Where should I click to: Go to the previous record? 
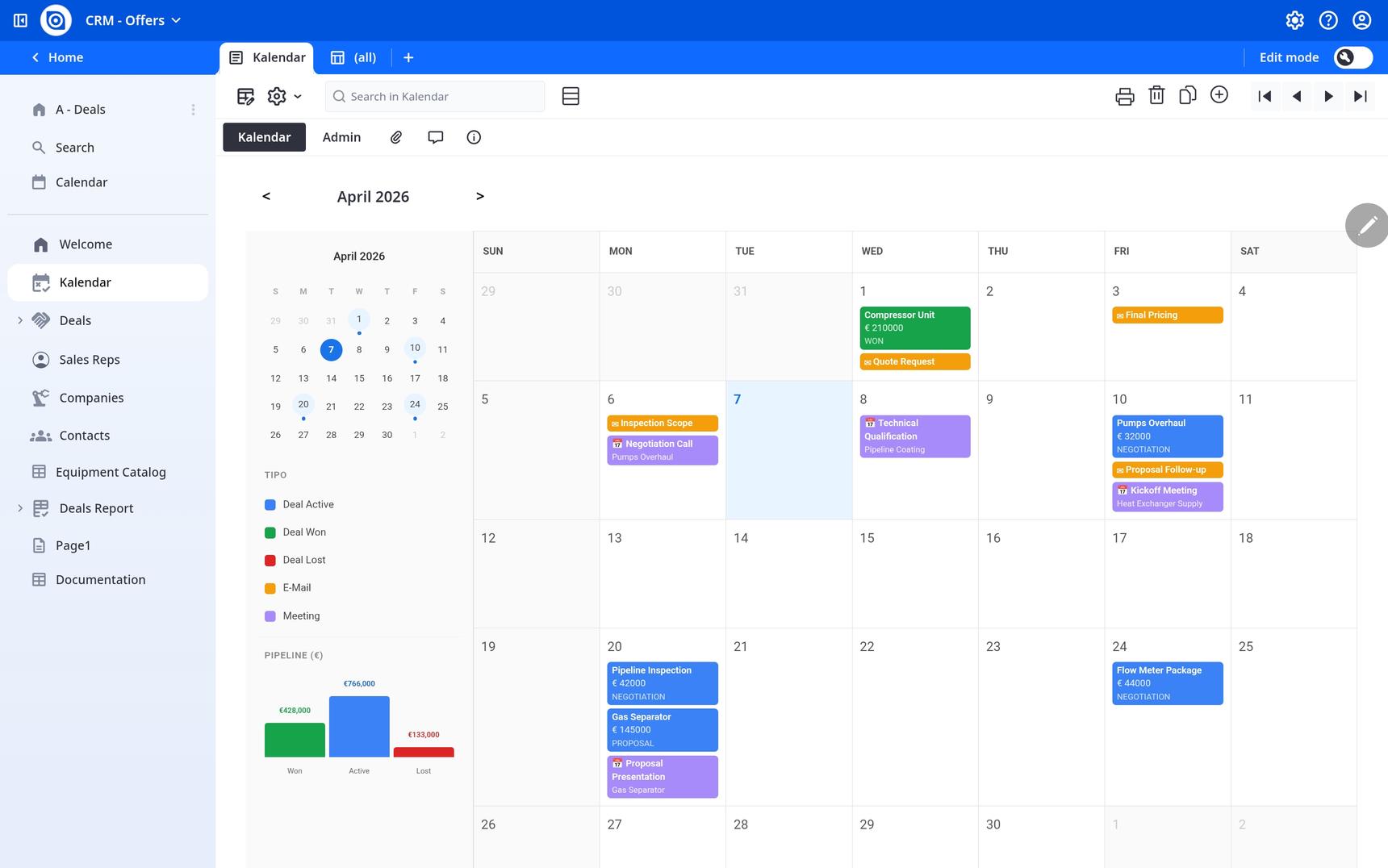click(1297, 97)
